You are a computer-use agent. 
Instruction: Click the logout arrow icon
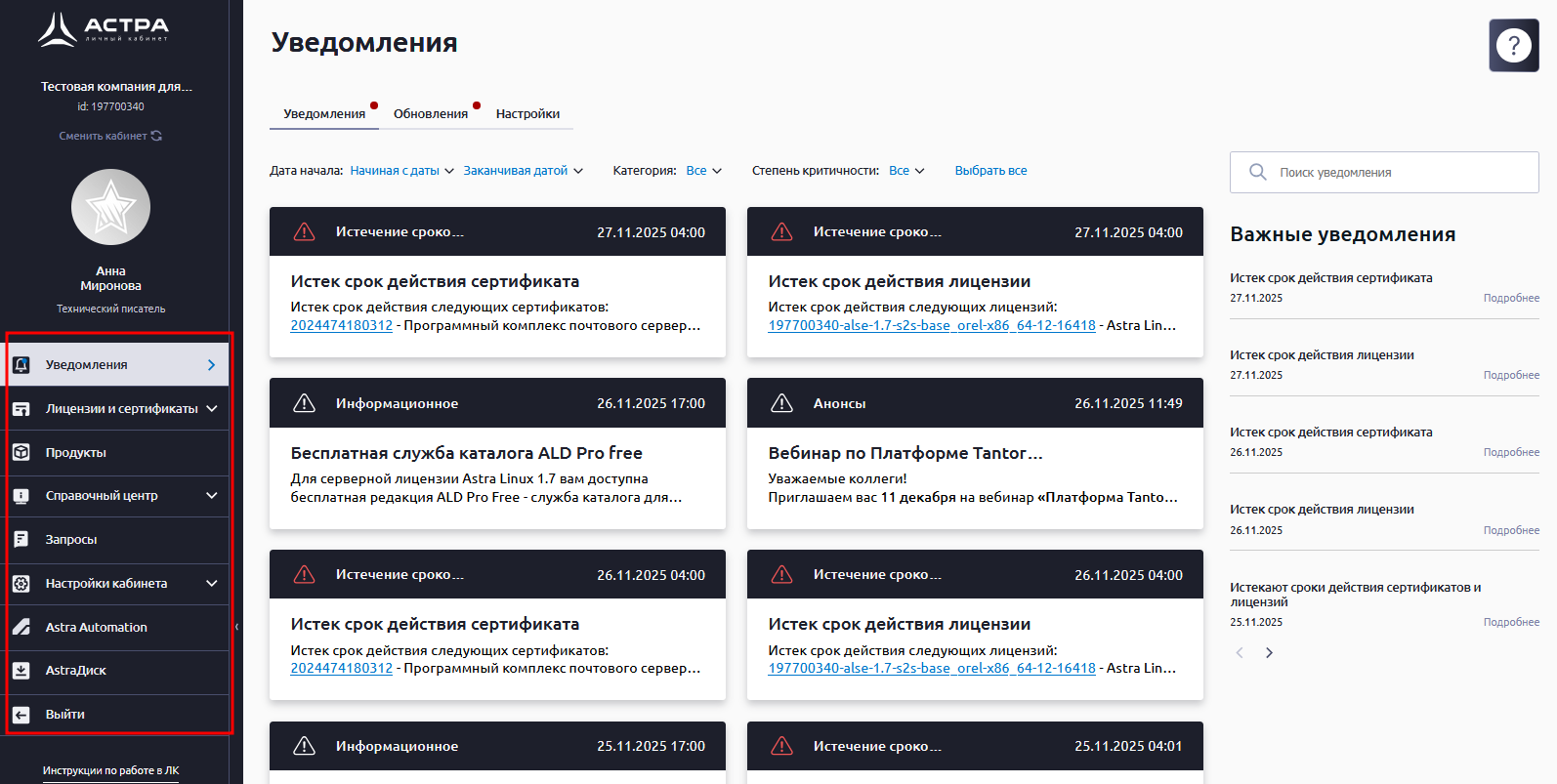point(21,715)
